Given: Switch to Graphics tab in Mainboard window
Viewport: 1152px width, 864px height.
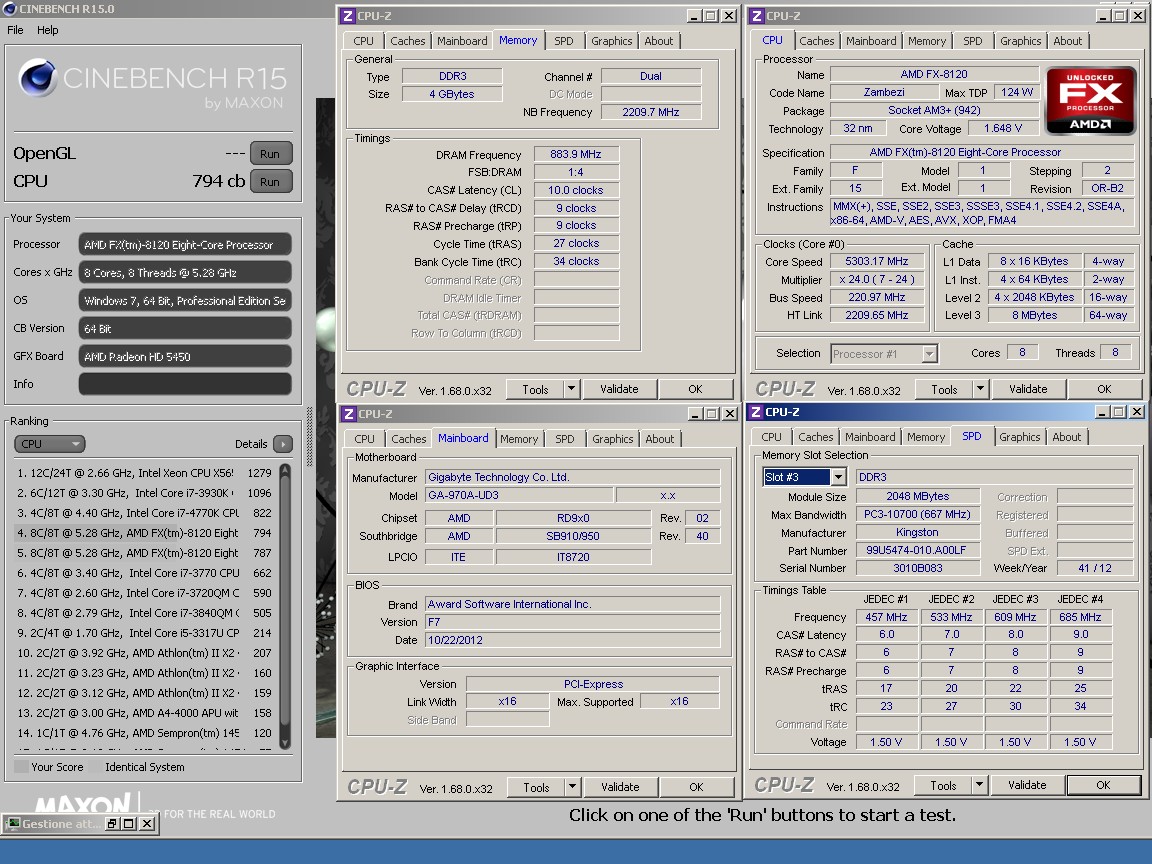Looking at the screenshot, I should [612, 439].
